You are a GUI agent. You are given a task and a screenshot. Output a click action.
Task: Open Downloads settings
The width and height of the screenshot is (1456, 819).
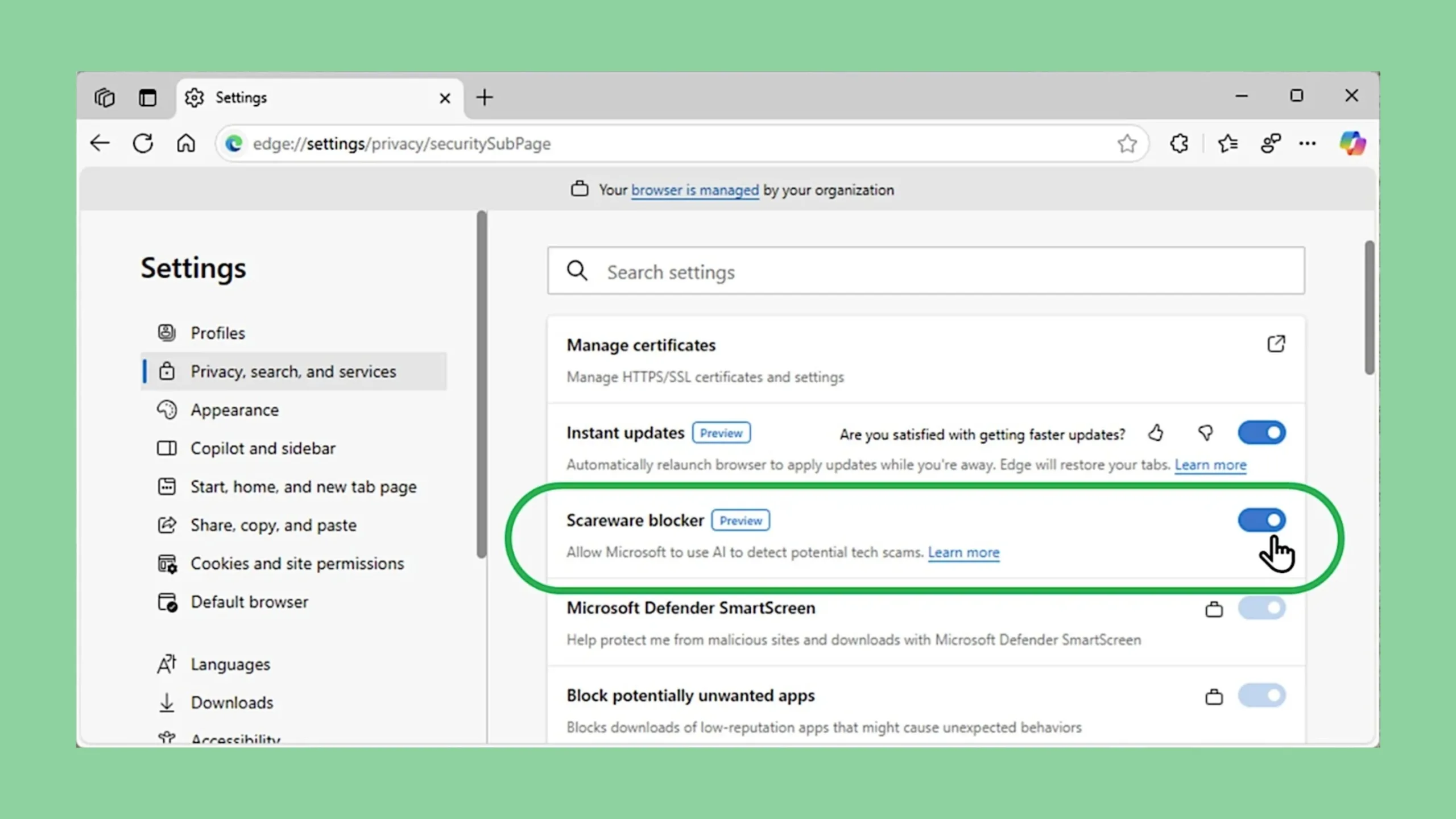click(x=293, y=702)
